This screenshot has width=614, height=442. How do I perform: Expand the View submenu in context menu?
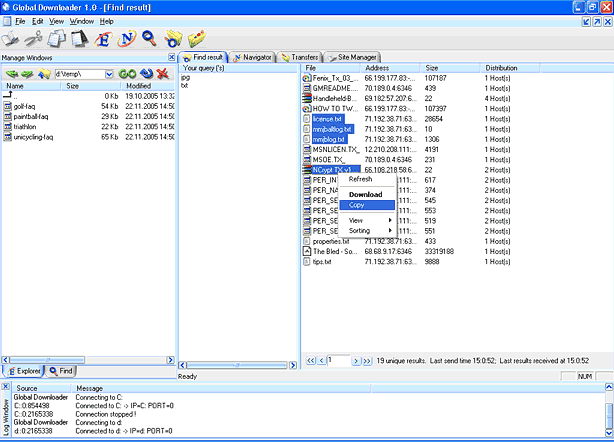point(367,220)
